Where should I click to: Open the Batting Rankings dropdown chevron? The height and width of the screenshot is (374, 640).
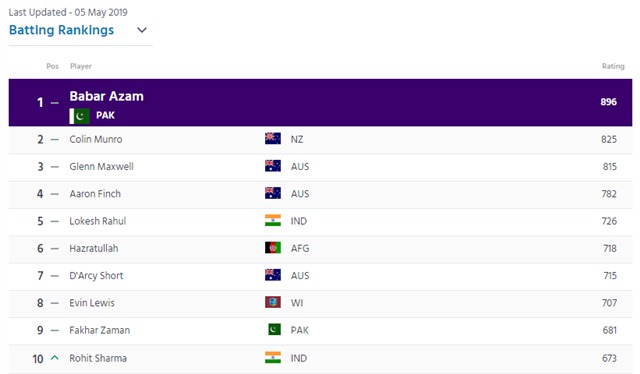(x=142, y=30)
